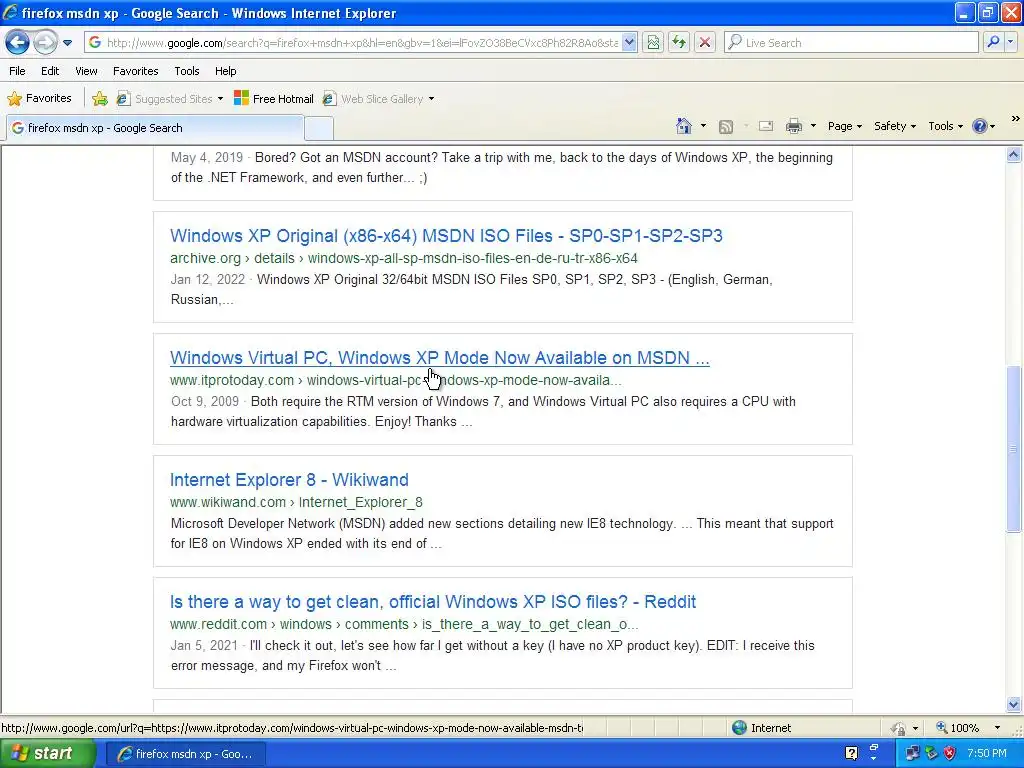This screenshot has height=768, width=1024.
Task: Expand the privacy lock dropdown in status bar
Action: pos(915,728)
